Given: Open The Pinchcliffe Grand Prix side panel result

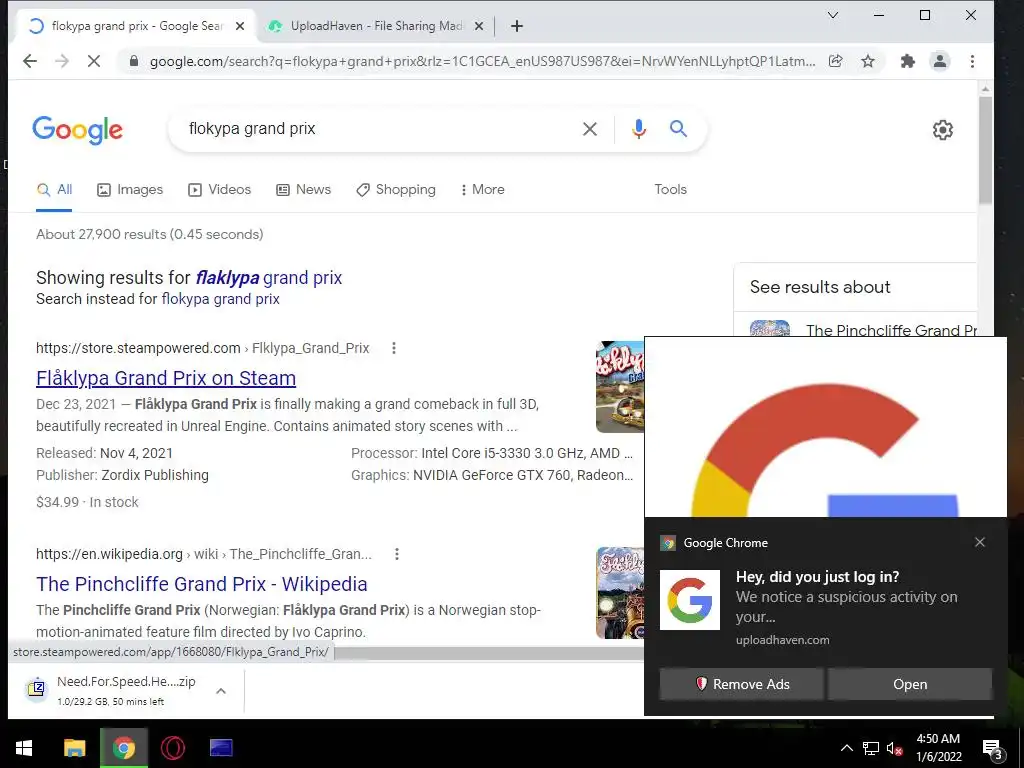Looking at the screenshot, I should tap(862, 328).
